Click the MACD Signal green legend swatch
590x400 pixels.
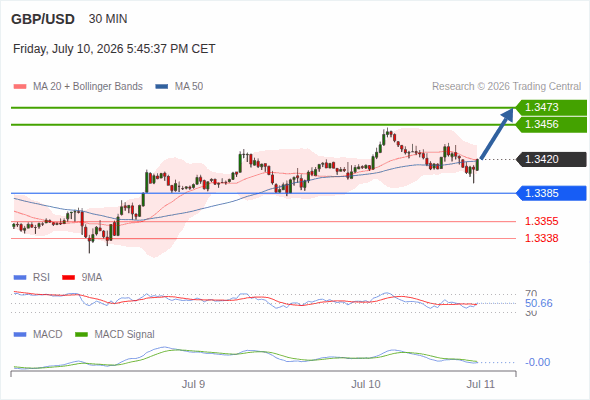[x=81, y=335]
